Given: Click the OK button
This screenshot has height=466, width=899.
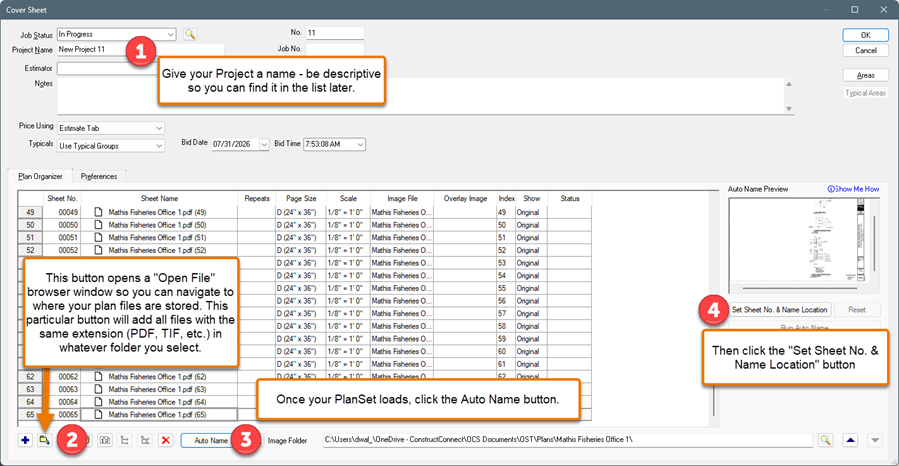Looking at the screenshot, I should [865, 35].
